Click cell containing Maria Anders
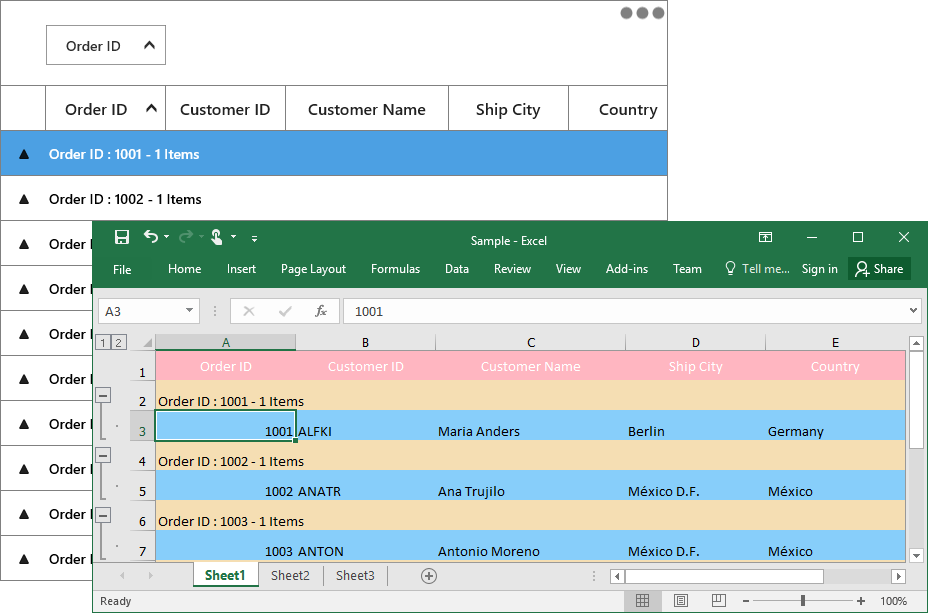 click(530, 425)
